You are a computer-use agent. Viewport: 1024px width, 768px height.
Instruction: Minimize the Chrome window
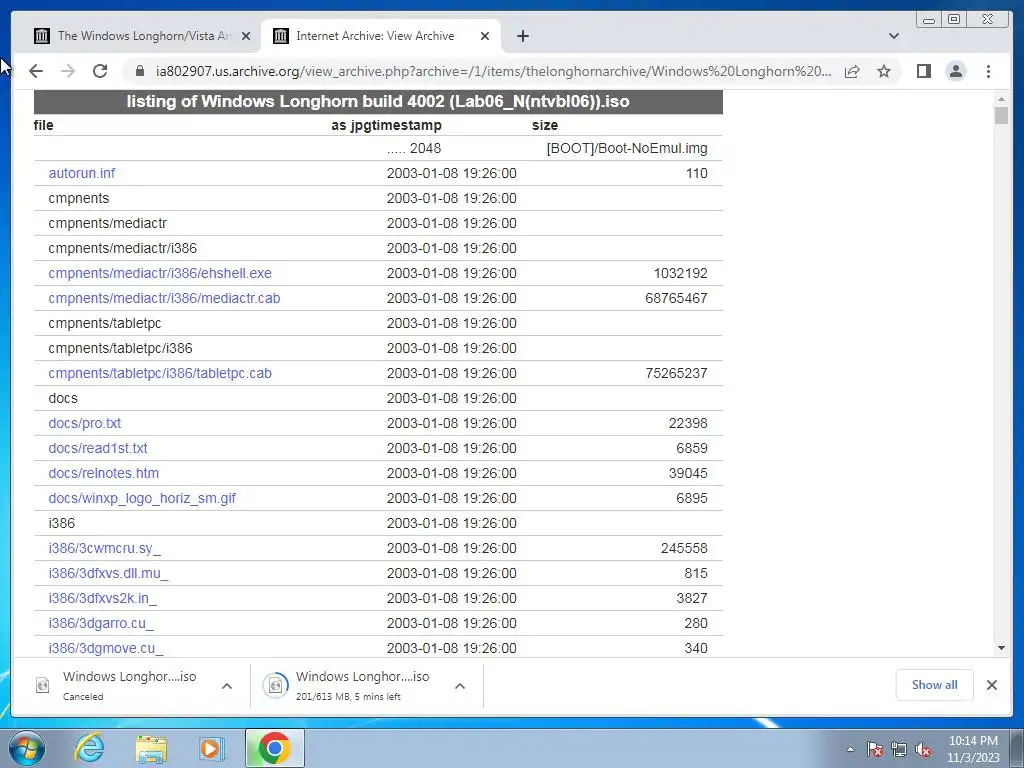[929, 20]
